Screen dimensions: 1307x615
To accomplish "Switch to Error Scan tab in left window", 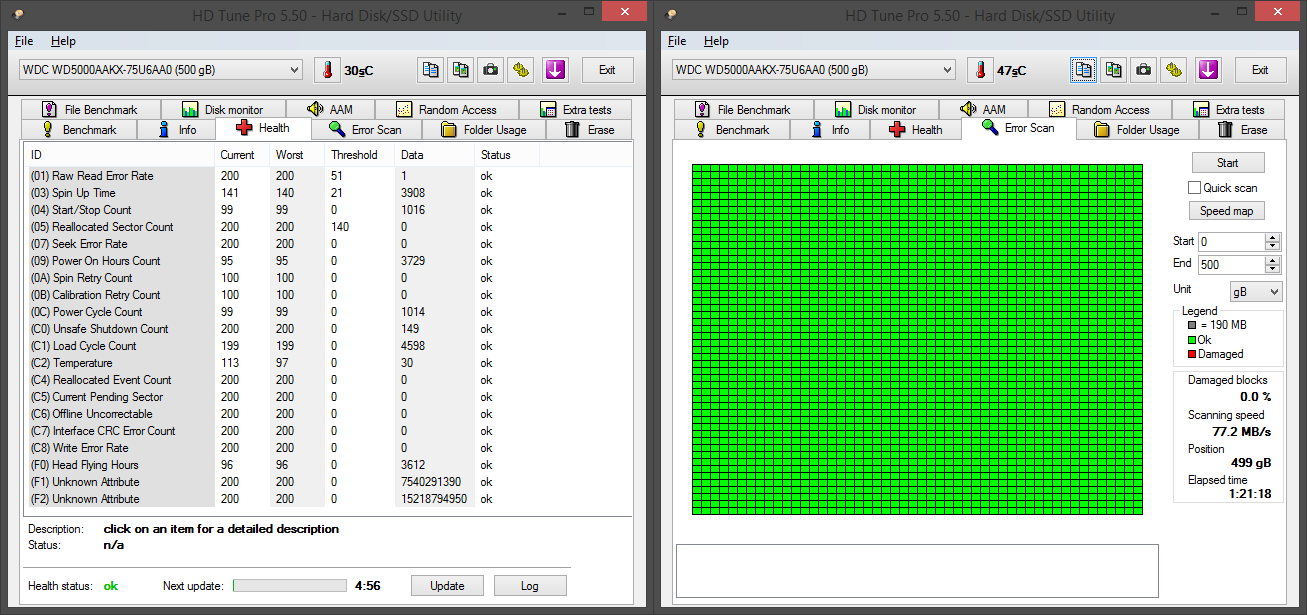I will pos(366,130).
